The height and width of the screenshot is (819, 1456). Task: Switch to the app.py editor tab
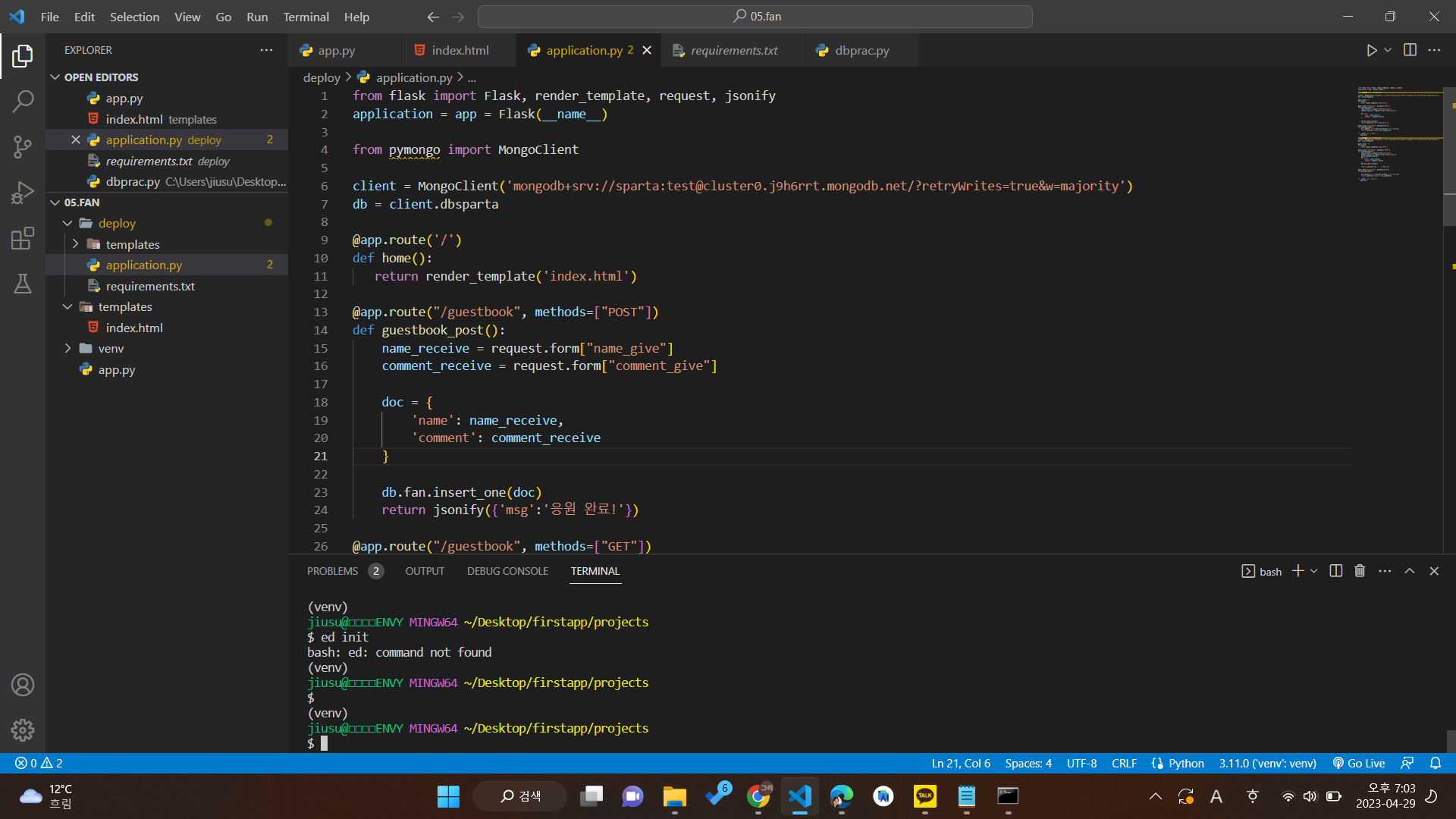point(345,50)
